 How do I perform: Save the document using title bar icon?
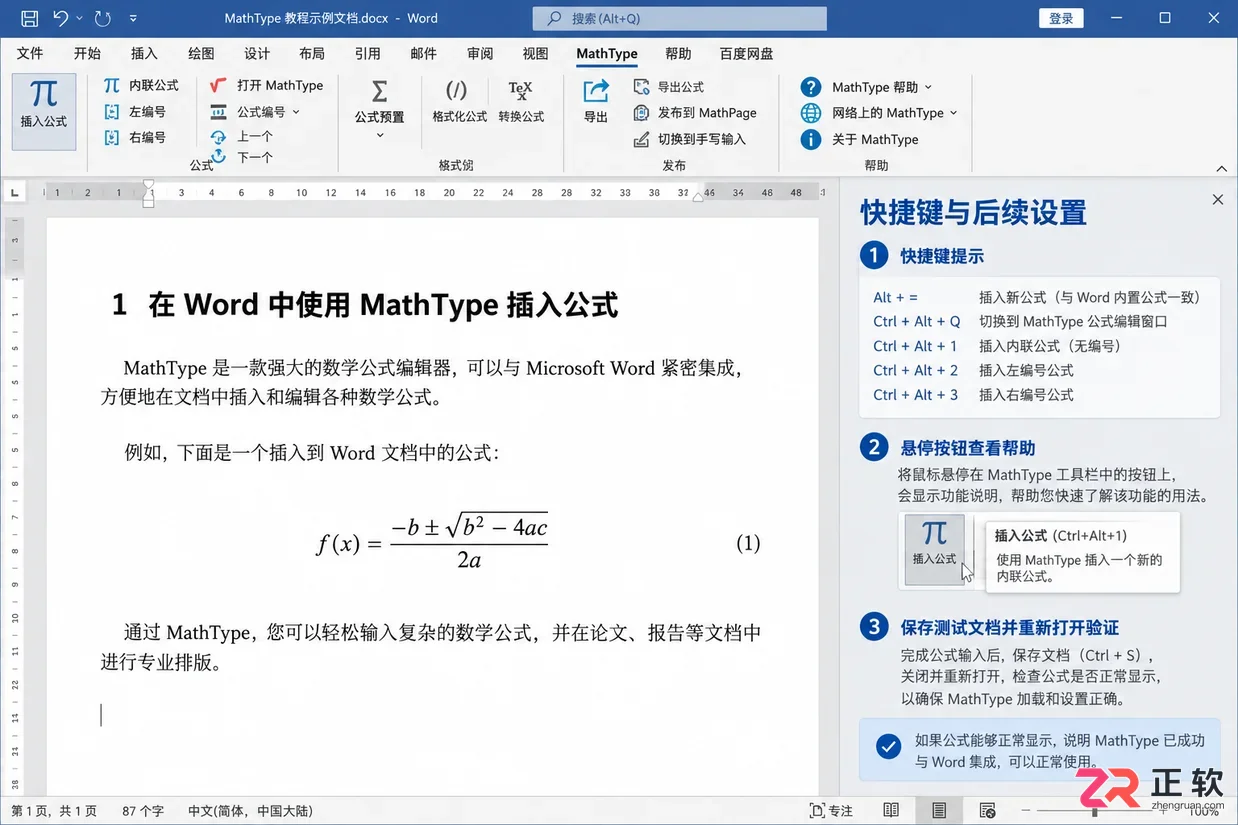(29, 18)
